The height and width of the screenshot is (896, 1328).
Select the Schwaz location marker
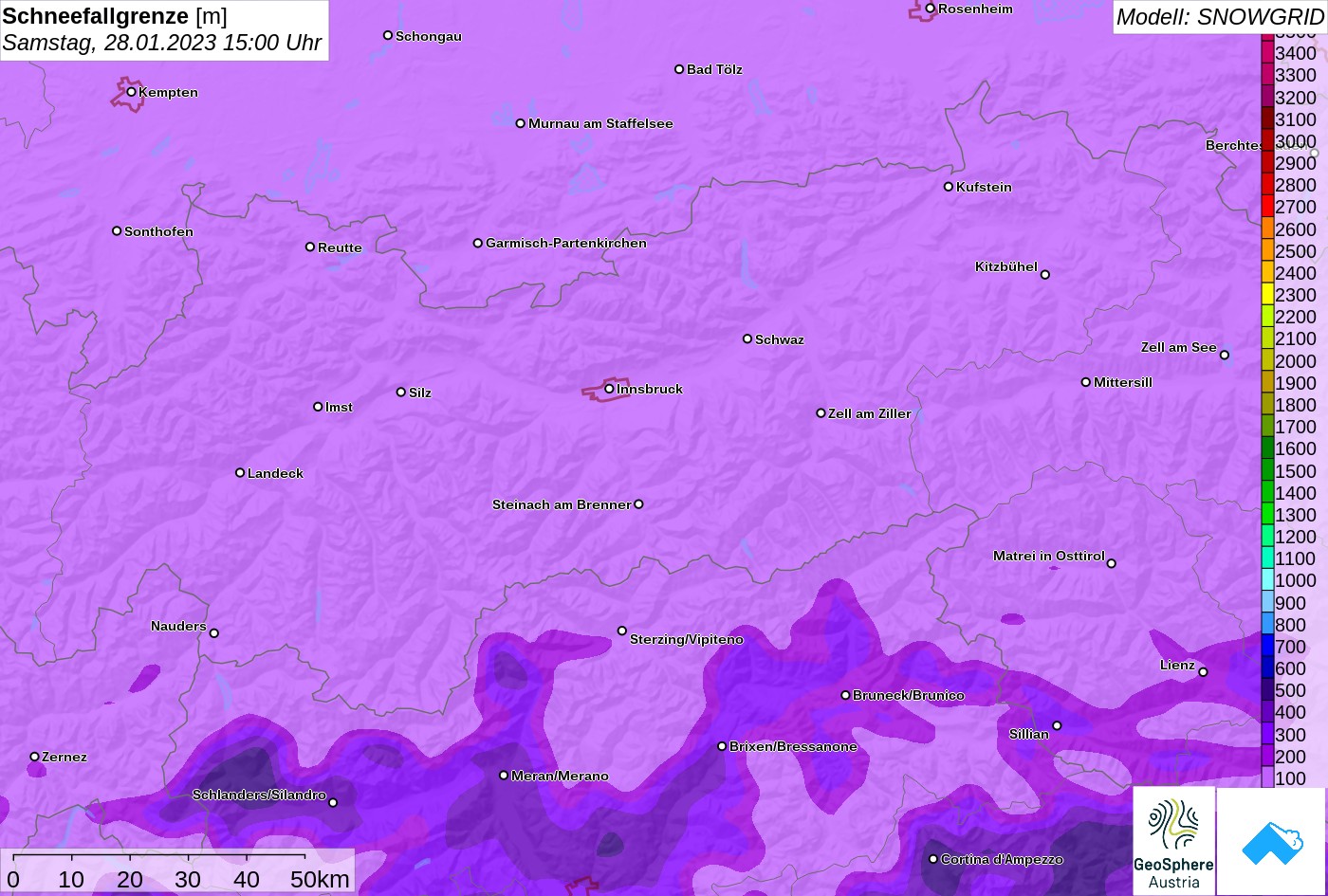click(747, 338)
